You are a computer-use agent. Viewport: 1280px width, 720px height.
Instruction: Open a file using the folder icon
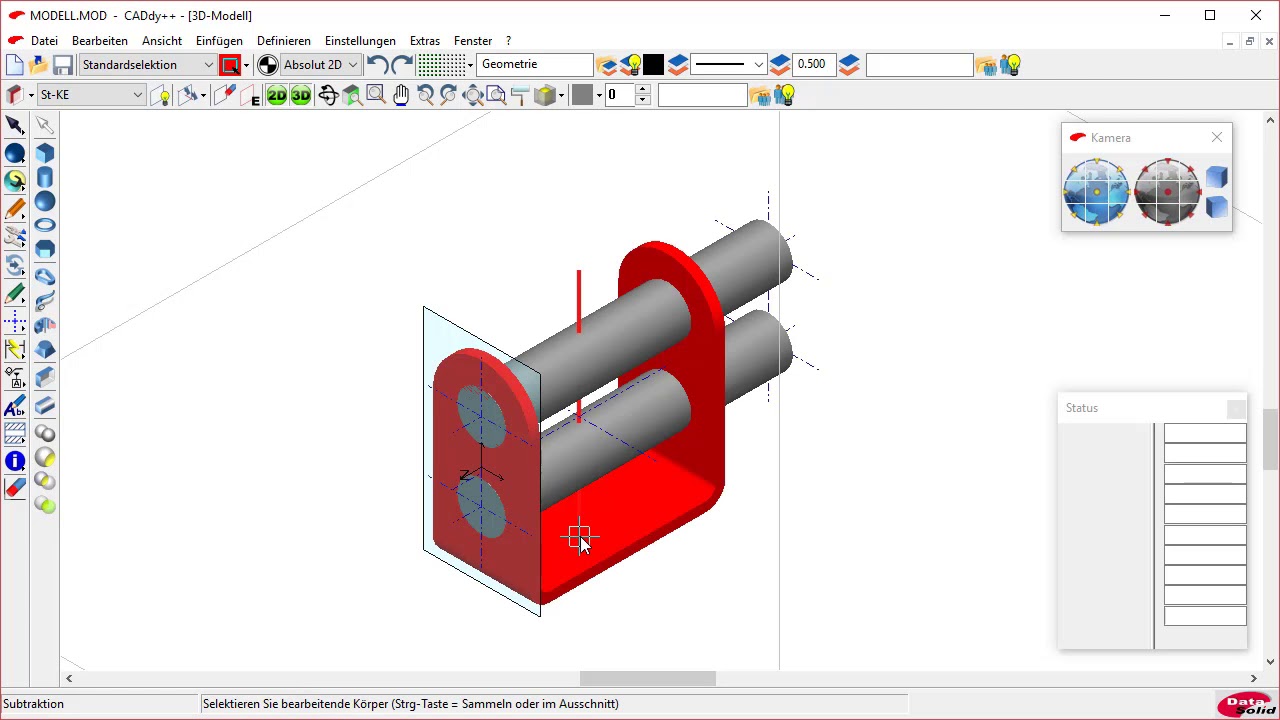(39, 65)
